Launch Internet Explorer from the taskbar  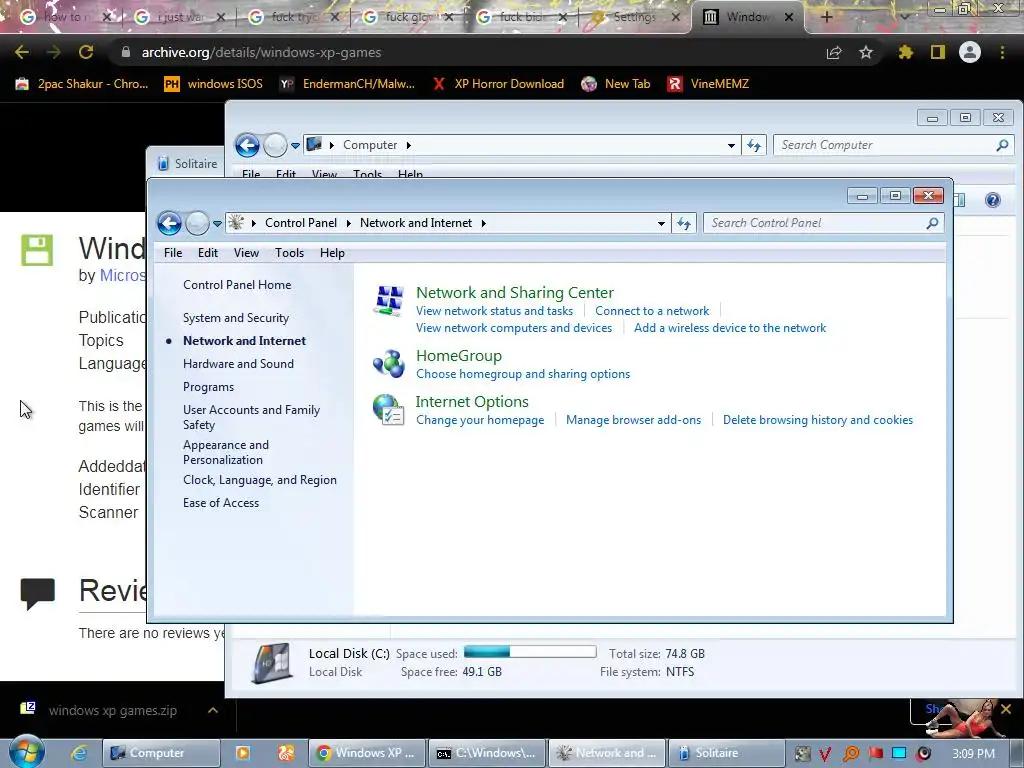tap(79, 753)
